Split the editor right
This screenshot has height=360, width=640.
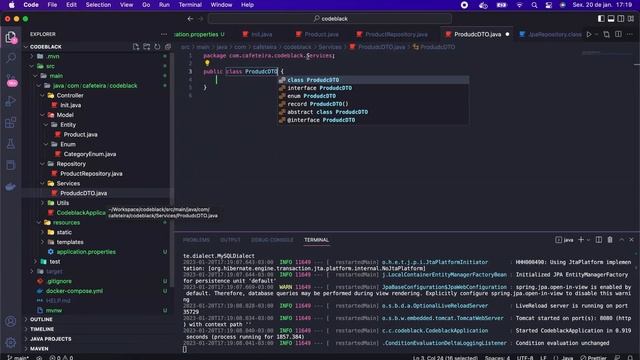pos(618,34)
